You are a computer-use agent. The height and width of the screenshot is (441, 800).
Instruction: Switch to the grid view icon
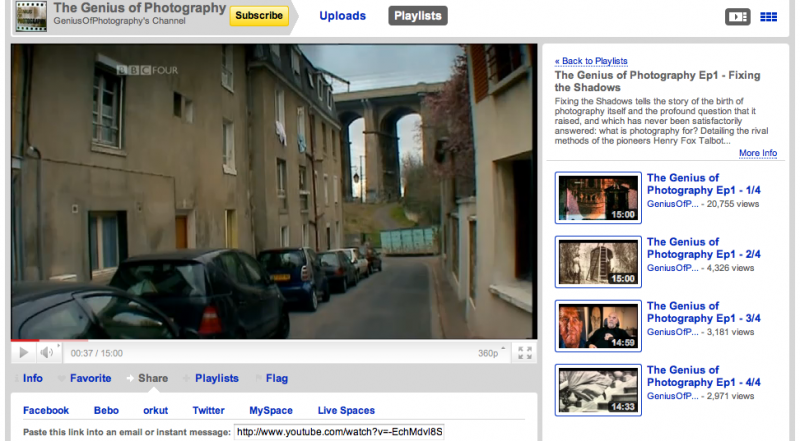(x=768, y=17)
